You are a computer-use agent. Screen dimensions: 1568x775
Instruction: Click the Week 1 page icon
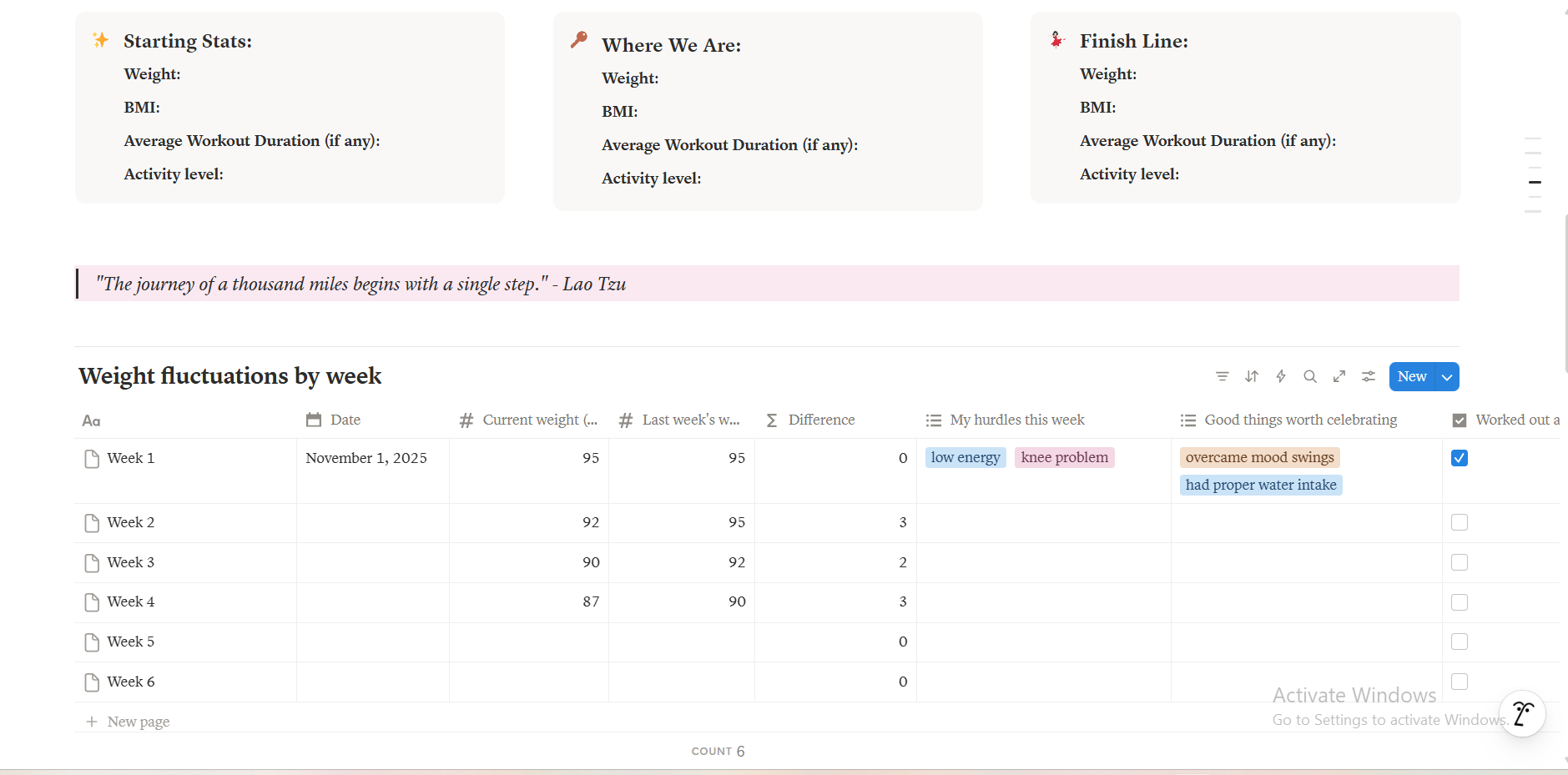tap(92, 459)
